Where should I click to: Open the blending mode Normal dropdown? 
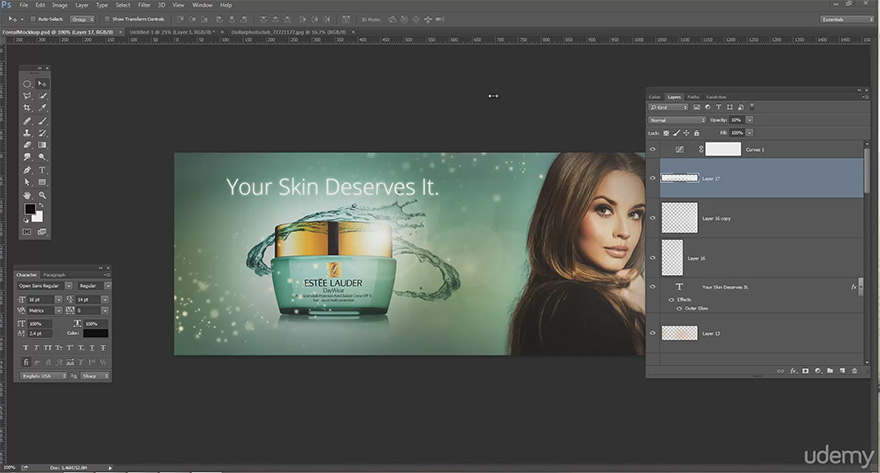pos(677,120)
